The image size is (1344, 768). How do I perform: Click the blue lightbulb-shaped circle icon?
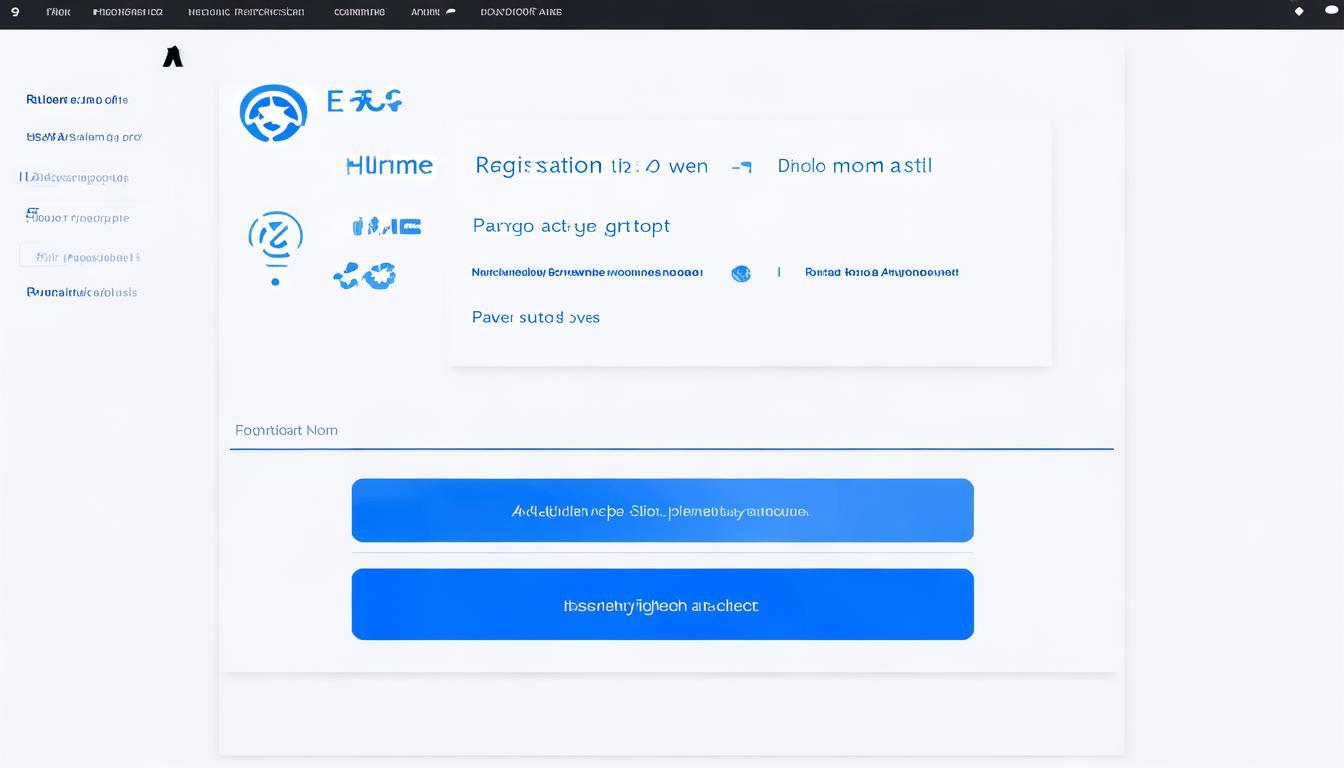point(275,238)
